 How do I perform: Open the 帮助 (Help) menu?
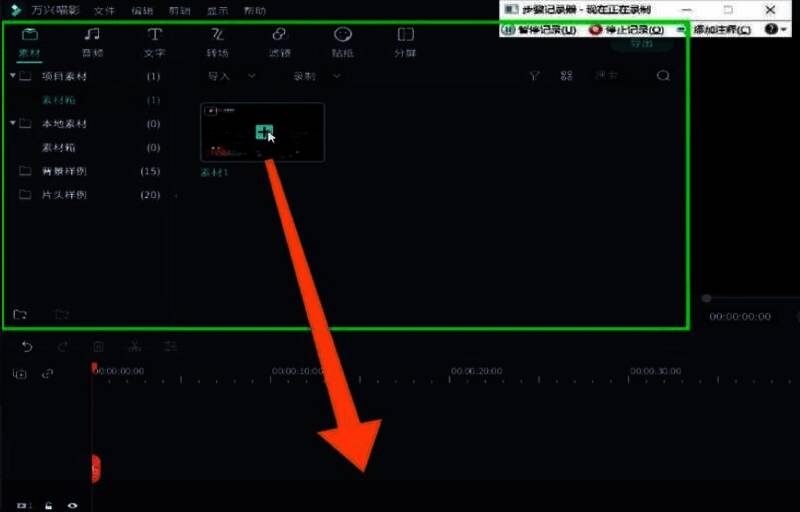255,11
